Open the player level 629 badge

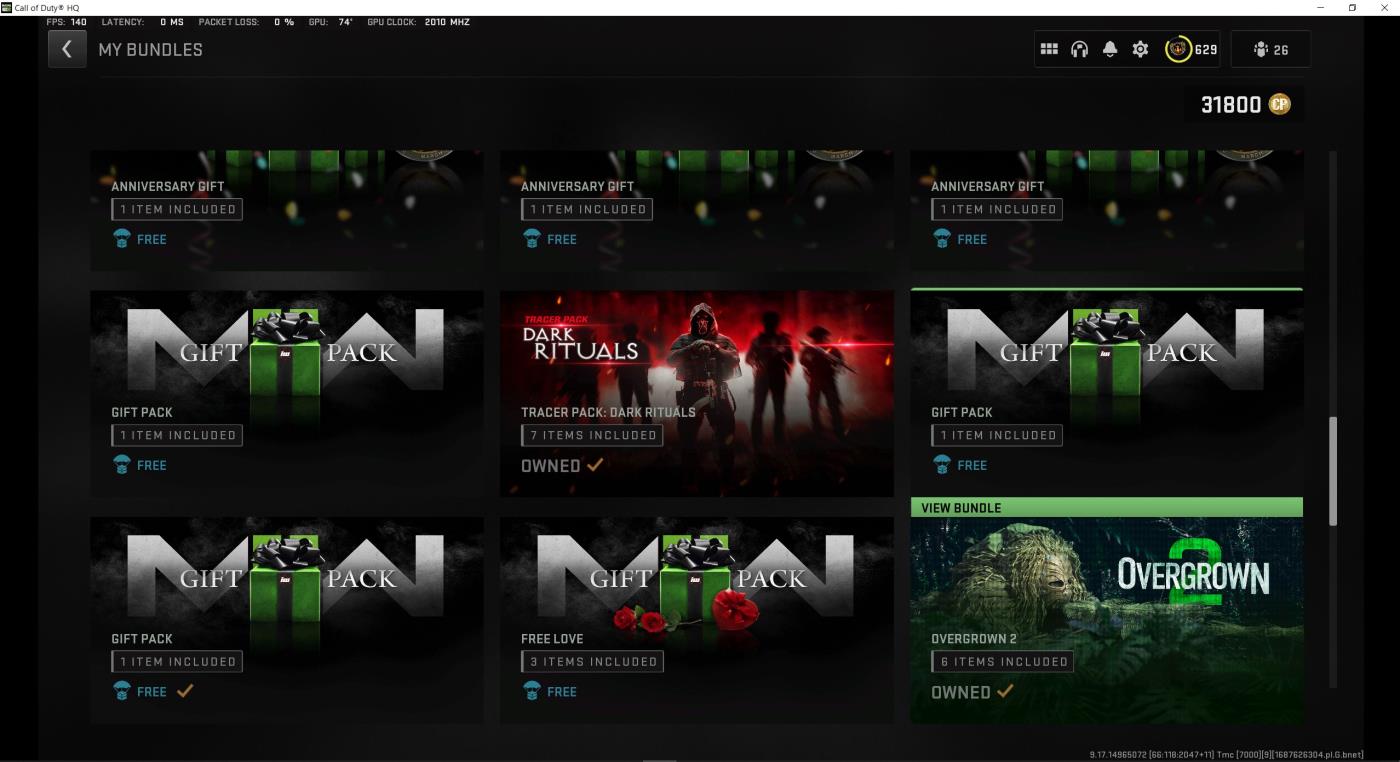pyautogui.click(x=1192, y=49)
